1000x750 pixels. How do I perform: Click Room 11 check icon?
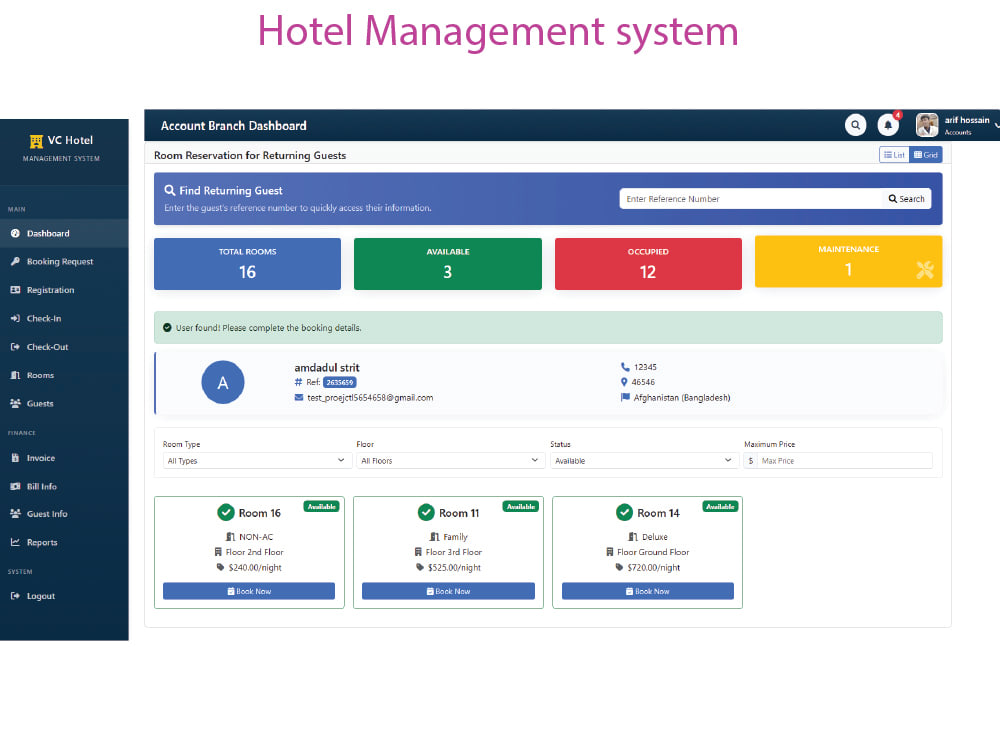tap(426, 513)
